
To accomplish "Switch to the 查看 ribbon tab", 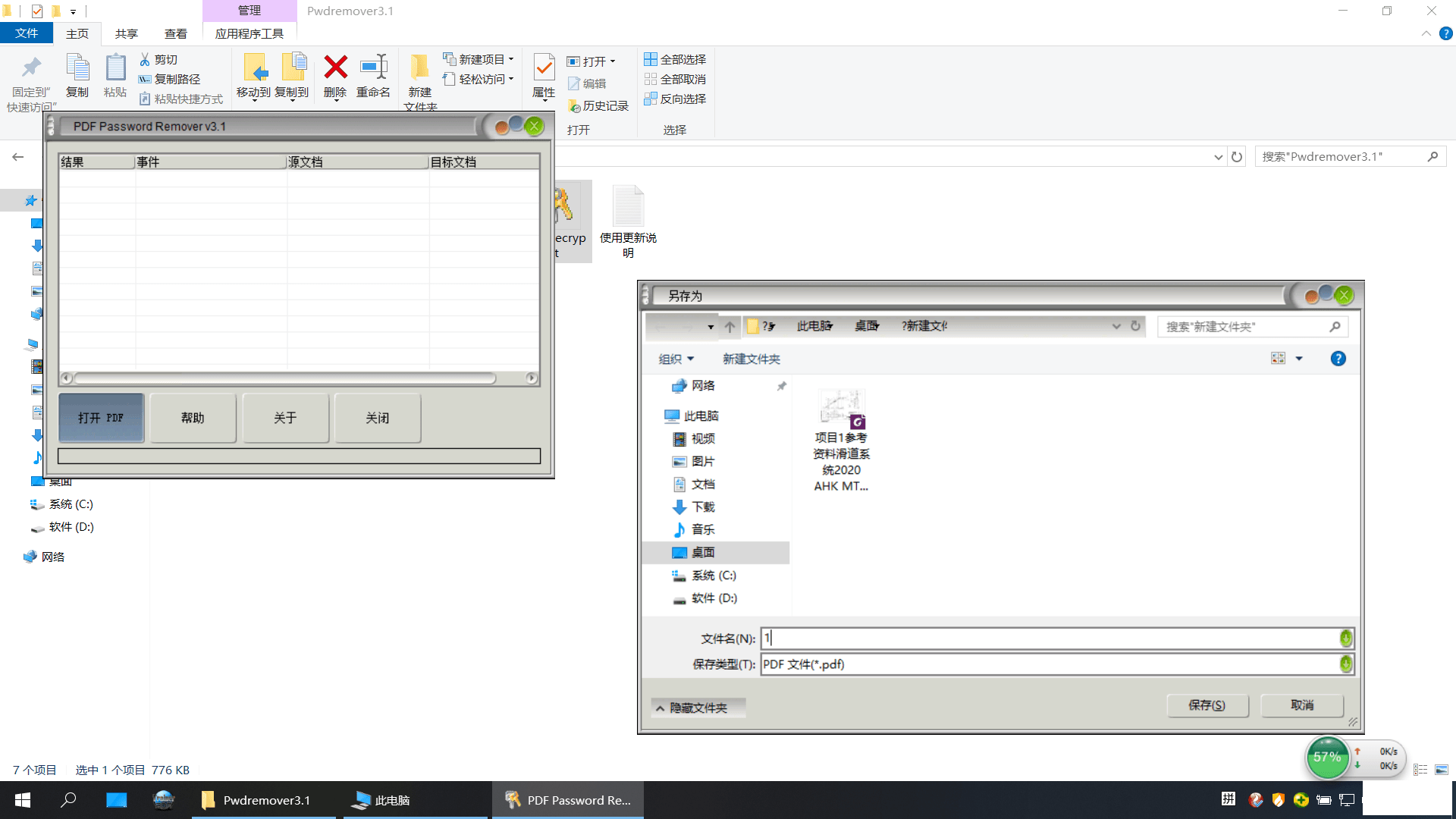I will 176,33.
